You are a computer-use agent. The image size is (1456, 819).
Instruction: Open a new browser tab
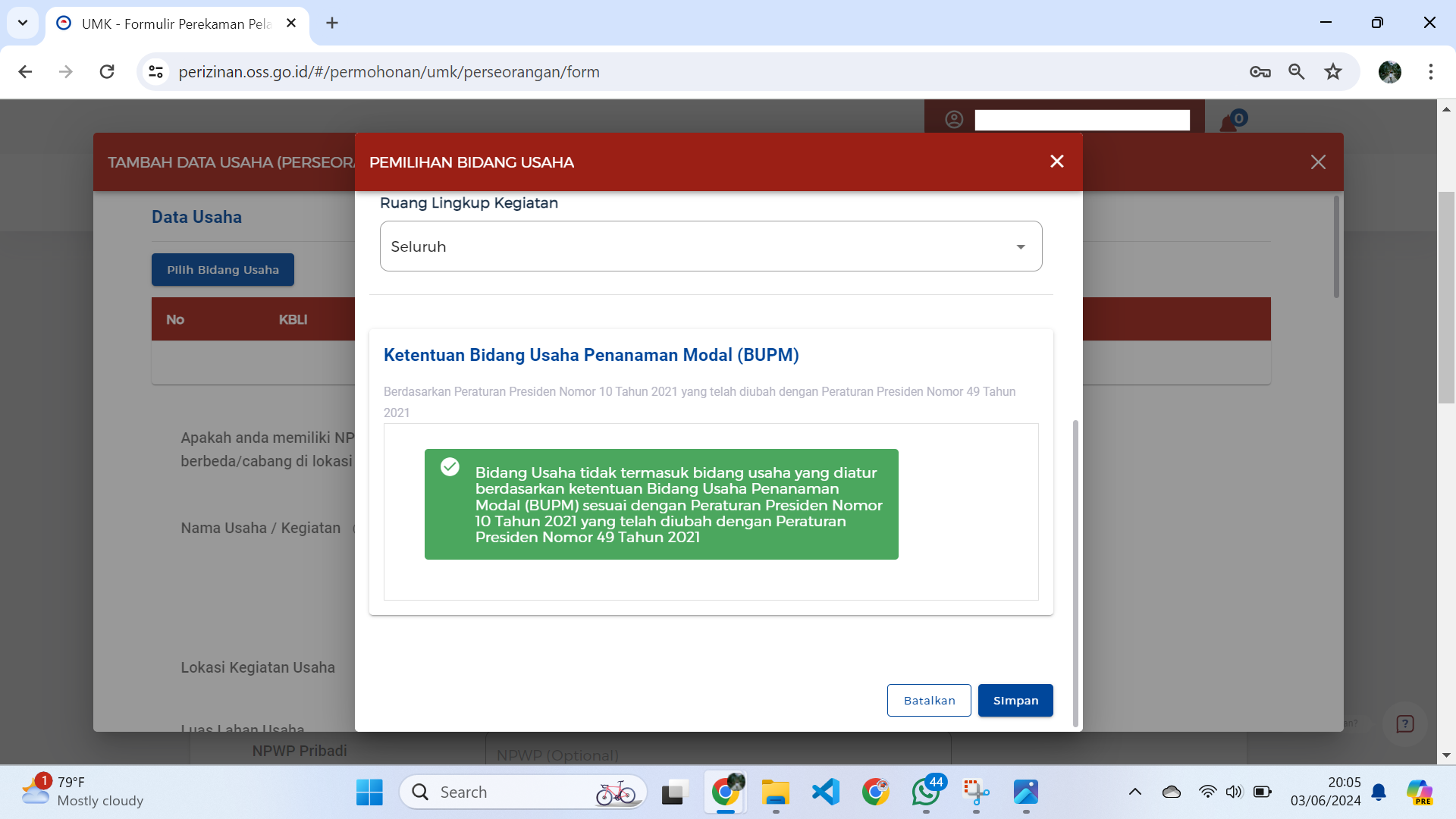[x=332, y=24]
